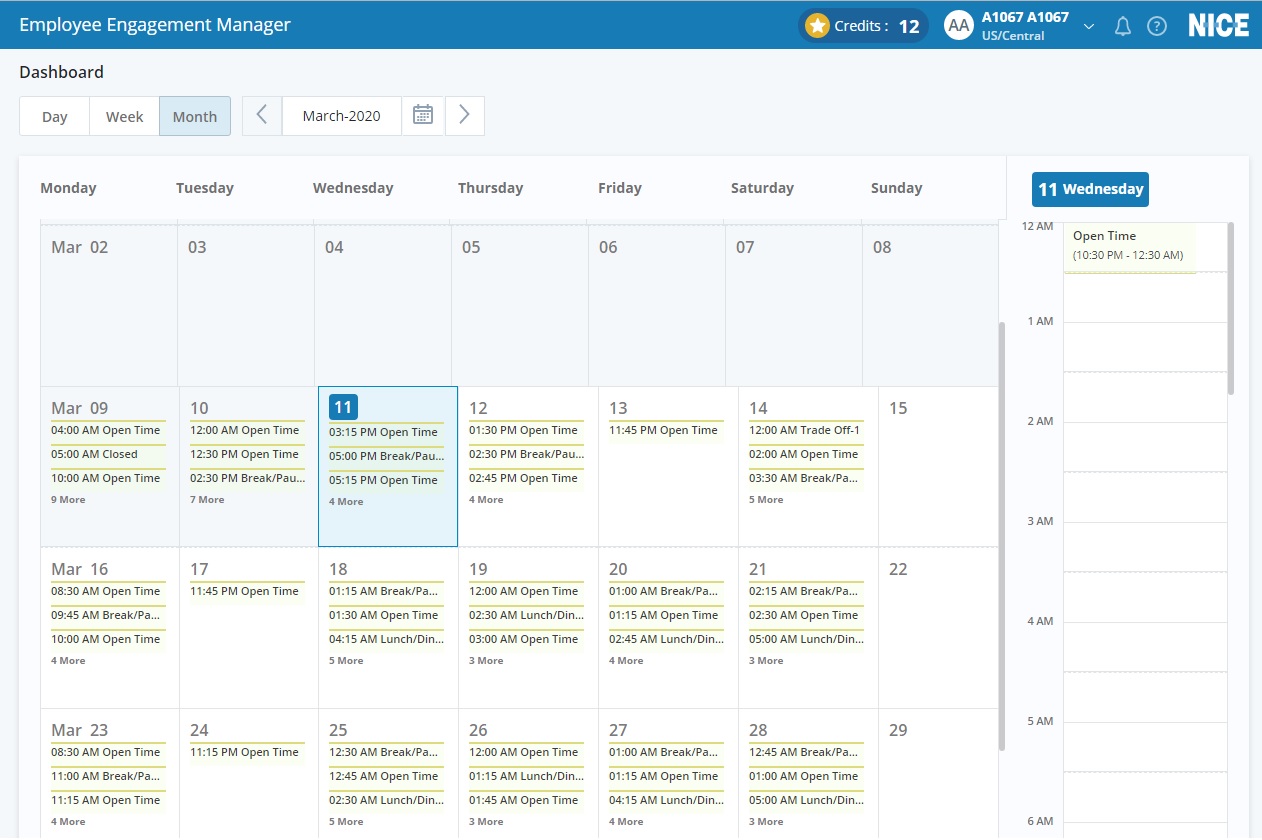Expand '5 More' on March 14
The height and width of the screenshot is (840, 1262).
tap(766, 499)
